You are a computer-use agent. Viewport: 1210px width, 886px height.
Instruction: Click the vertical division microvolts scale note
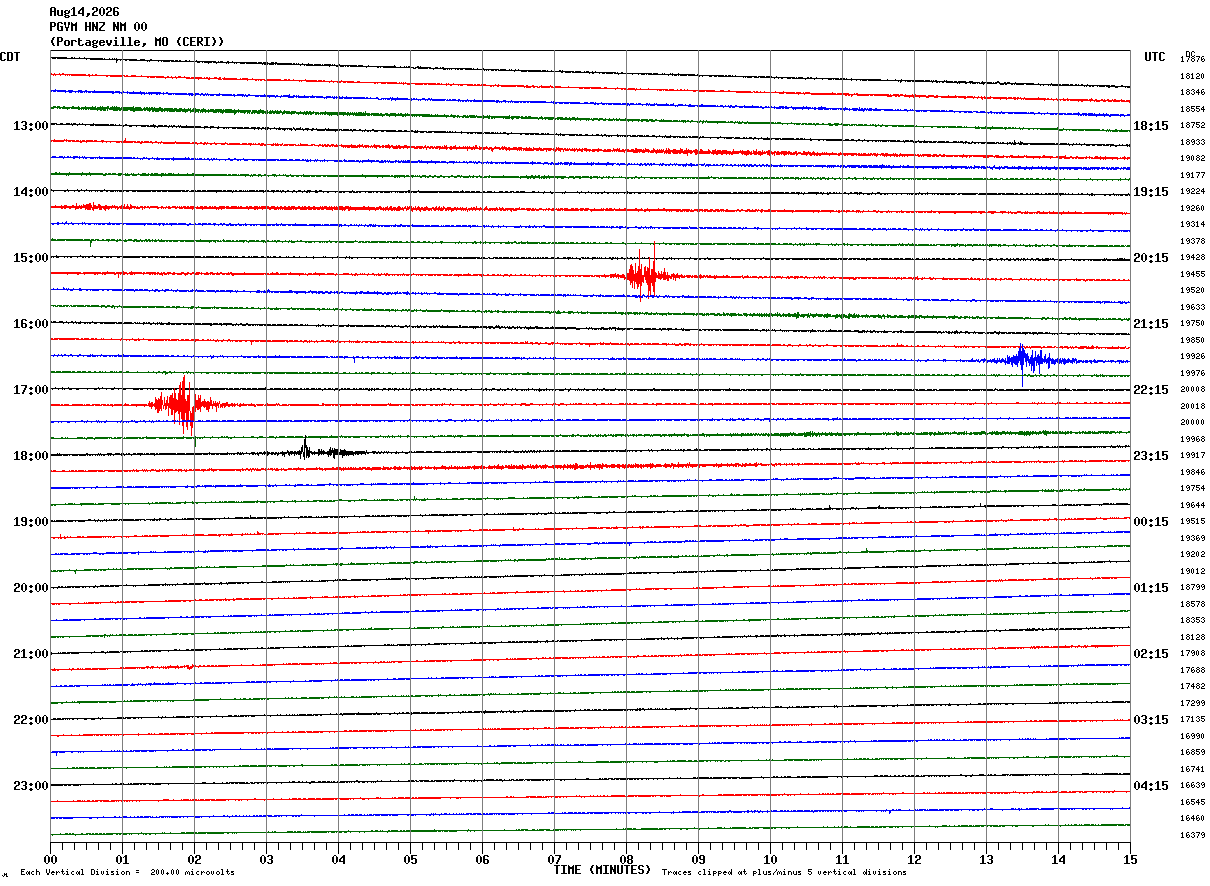tap(127, 873)
